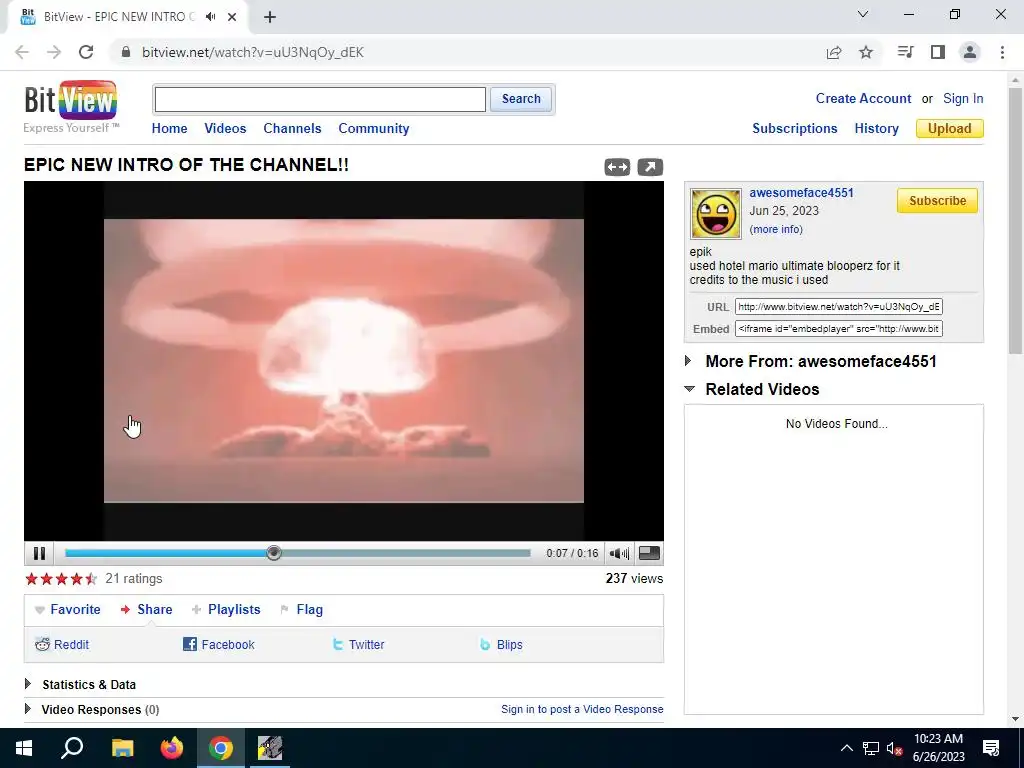Open File Explorer from the taskbar
This screenshot has width=1024, height=768.
point(122,748)
